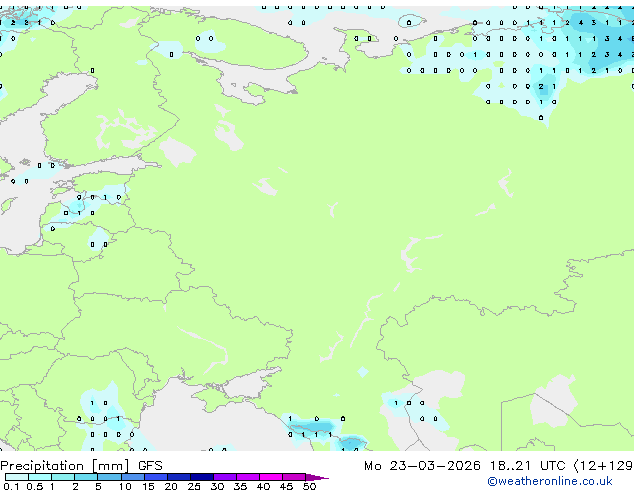The width and height of the screenshot is (634, 490).
Task: Click the '35' legend scale label
Action: (240, 486)
